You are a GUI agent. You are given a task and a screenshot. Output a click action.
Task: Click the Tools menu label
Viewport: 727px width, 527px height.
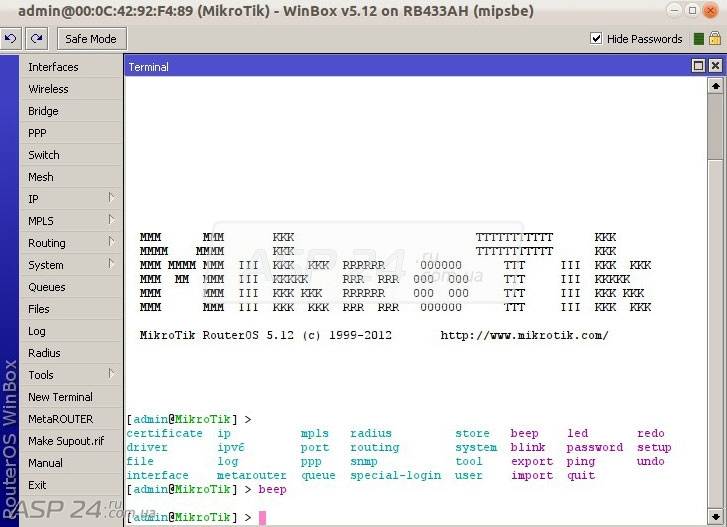pos(41,375)
